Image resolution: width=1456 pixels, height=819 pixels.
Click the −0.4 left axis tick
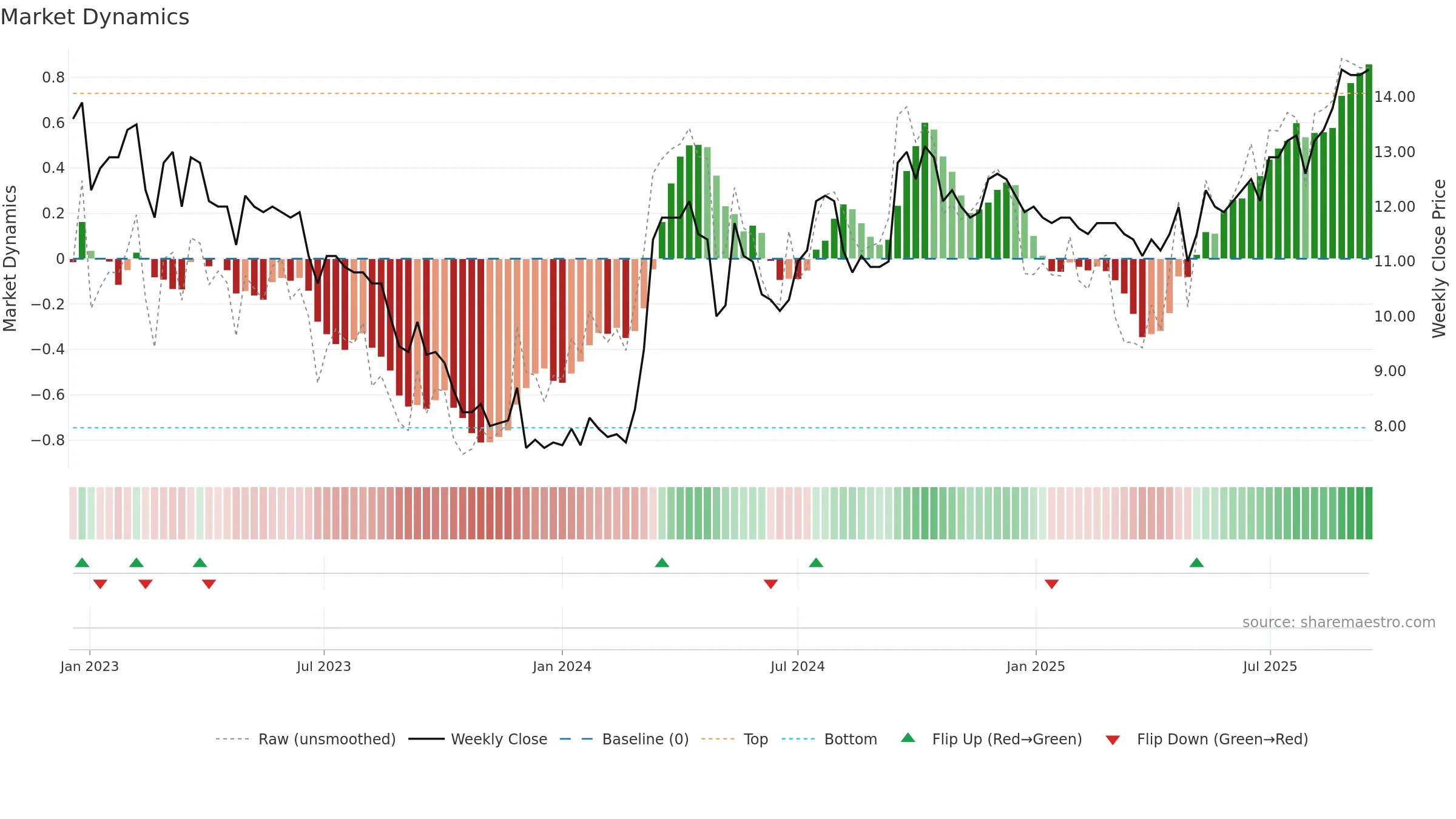[x=48, y=349]
